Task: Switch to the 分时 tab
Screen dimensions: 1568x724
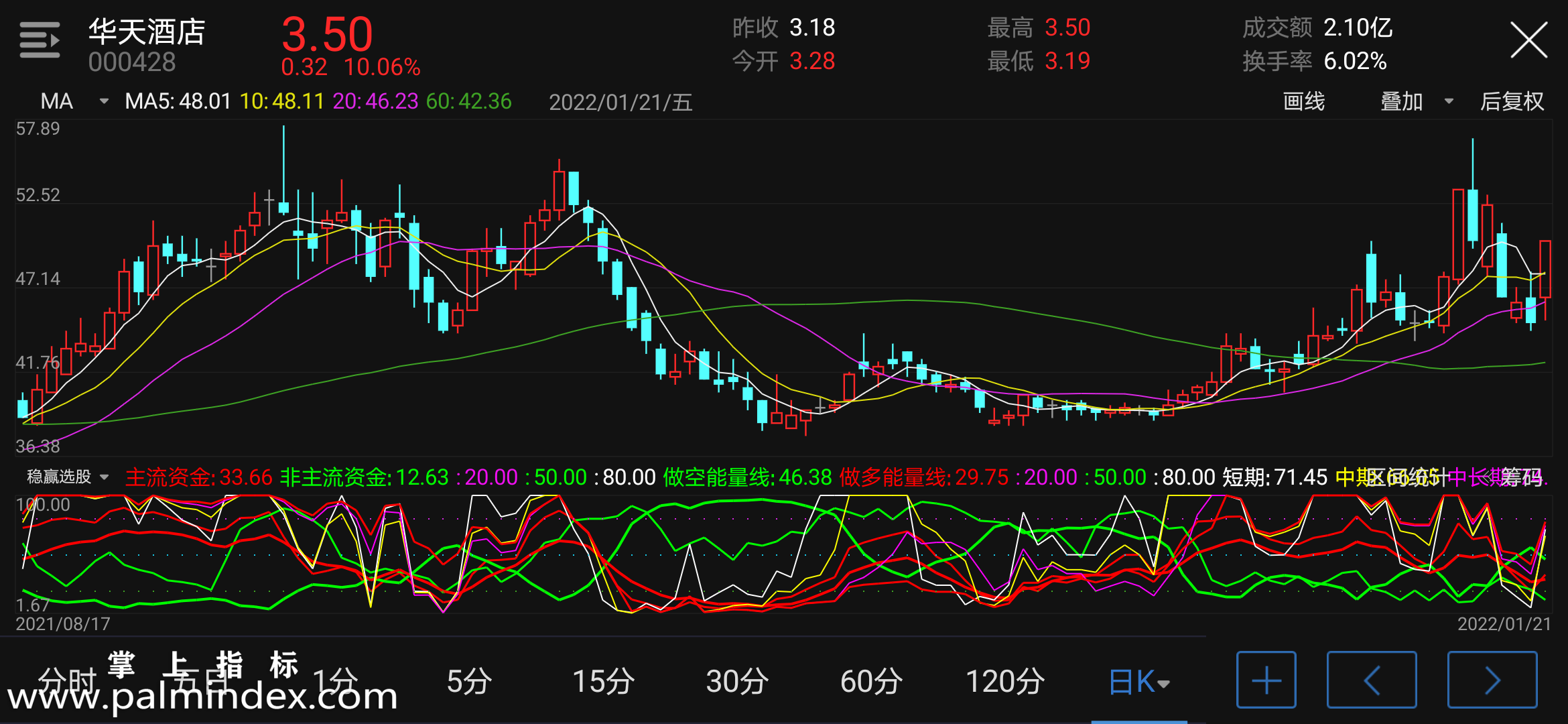Action: 67,682
